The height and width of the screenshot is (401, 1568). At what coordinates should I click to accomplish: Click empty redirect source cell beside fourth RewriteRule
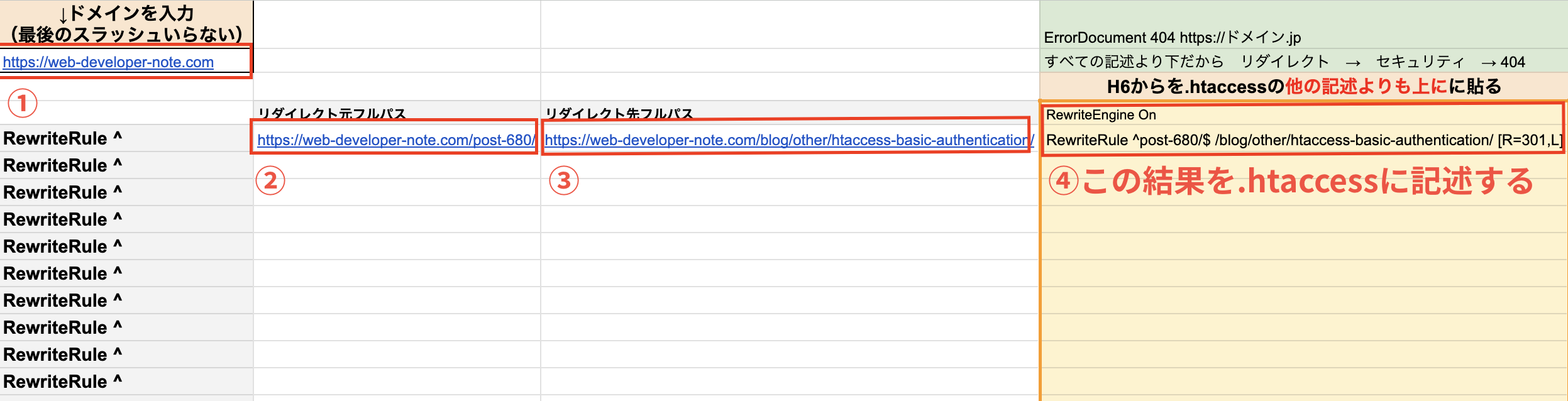(396, 219)
